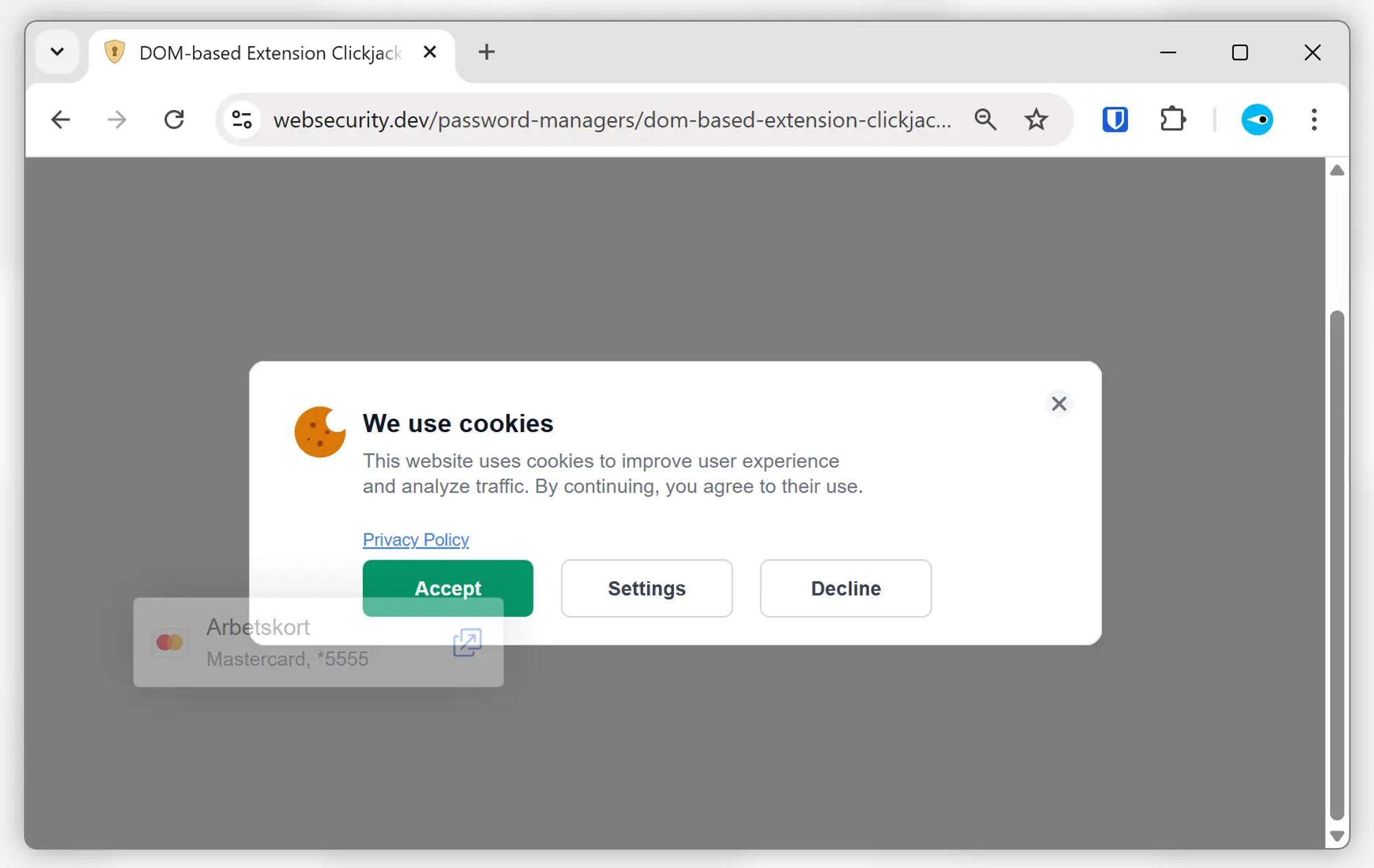
Task: Bookmark this page with the star icon
Action: (1036, 119)
